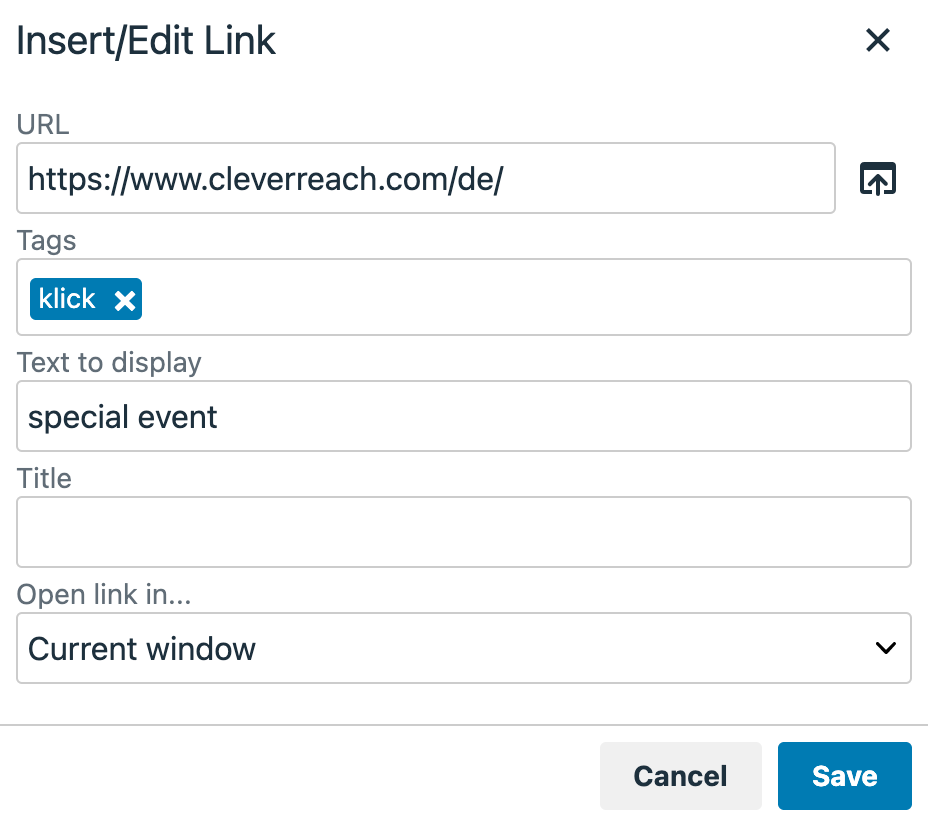
Task: Remove the klick tag with its x
Action: click(x=124, y=300)
